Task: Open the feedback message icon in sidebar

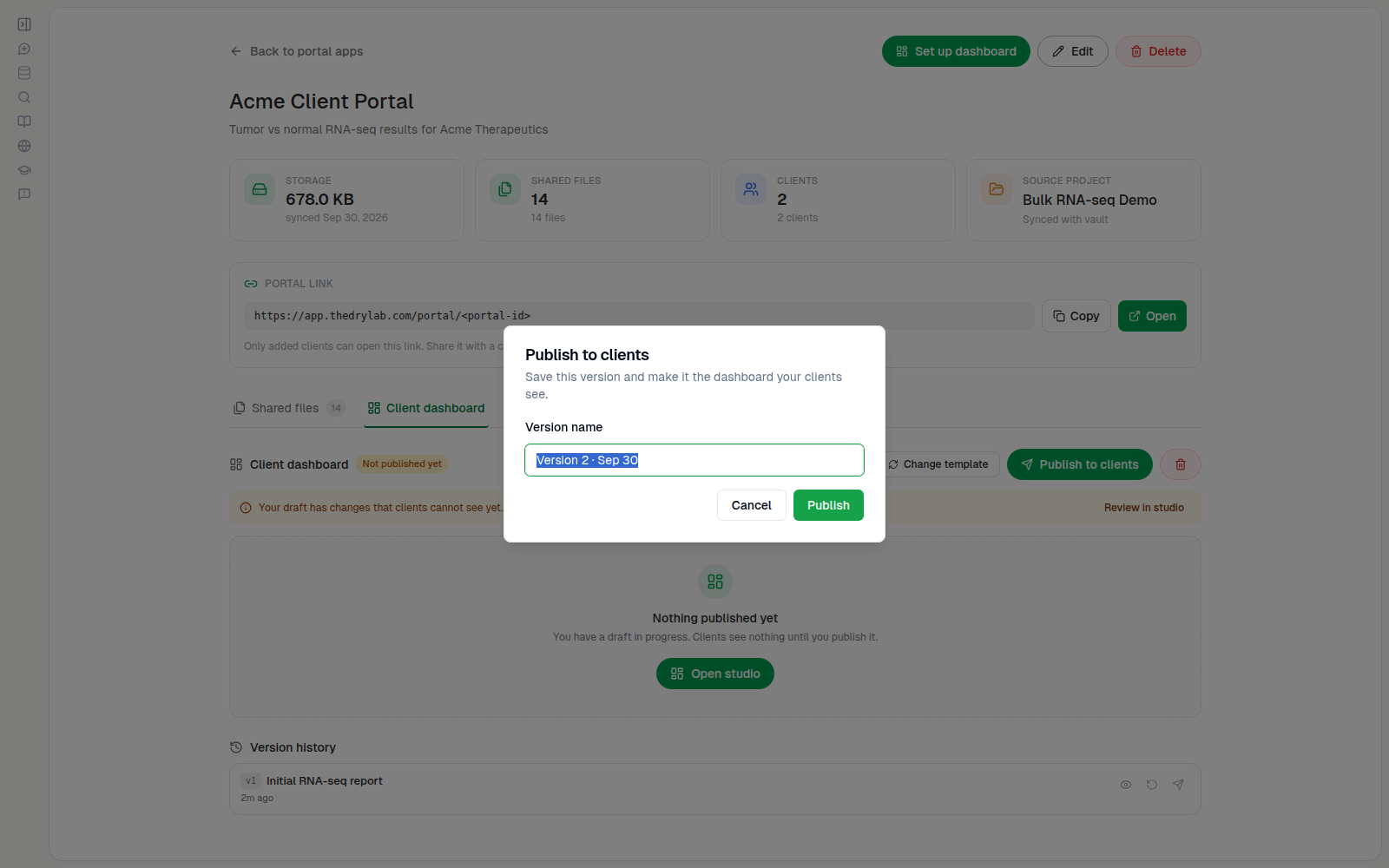Action: coord(24,194)
